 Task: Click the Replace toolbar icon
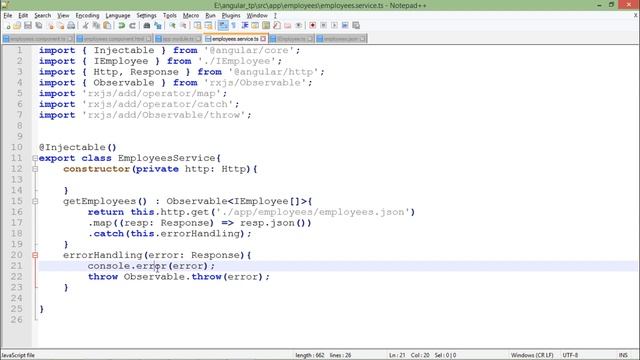(x=158, y=25)
